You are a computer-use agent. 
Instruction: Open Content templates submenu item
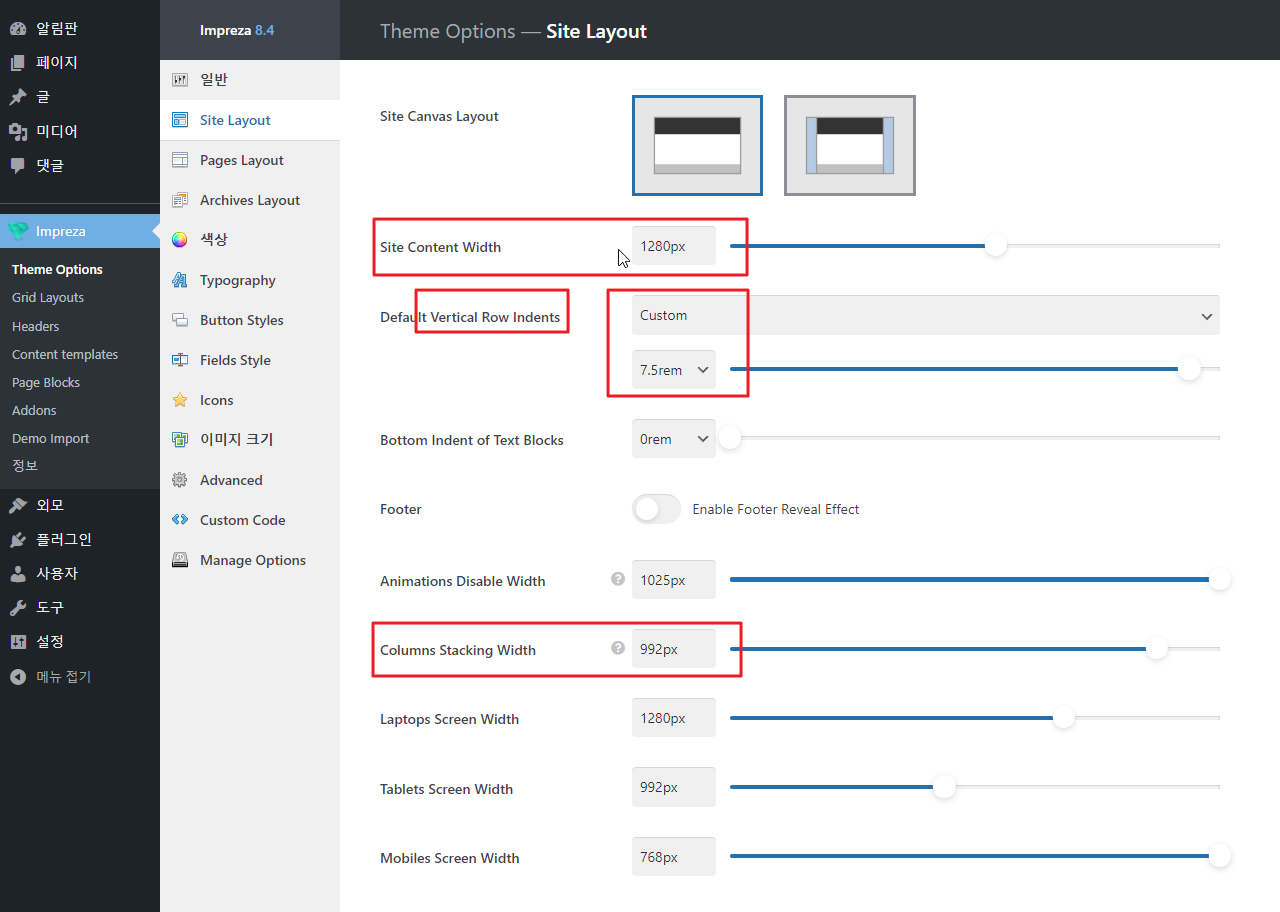pos(65,354)
